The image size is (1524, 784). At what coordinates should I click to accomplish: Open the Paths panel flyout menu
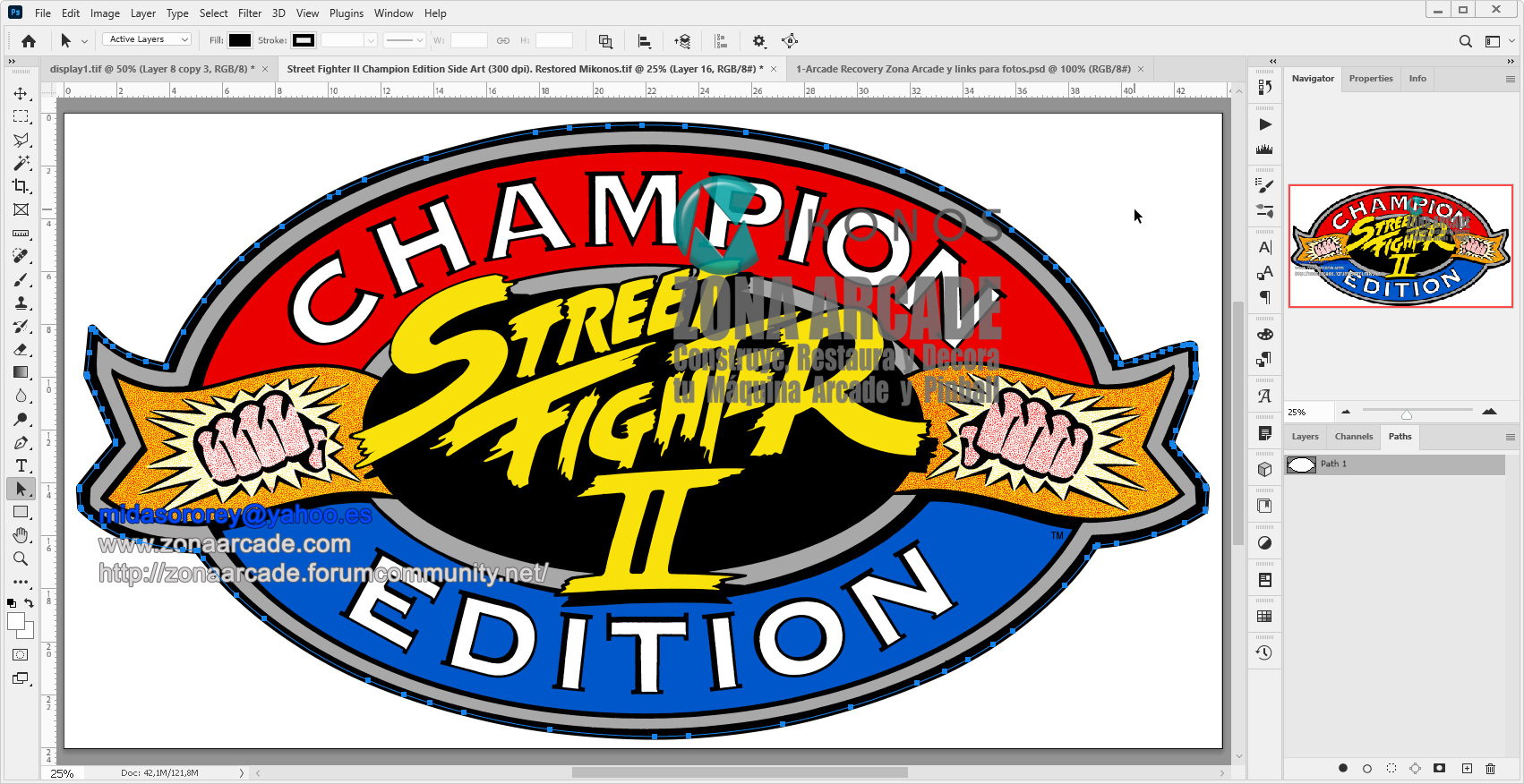(x=1510, y=438)
